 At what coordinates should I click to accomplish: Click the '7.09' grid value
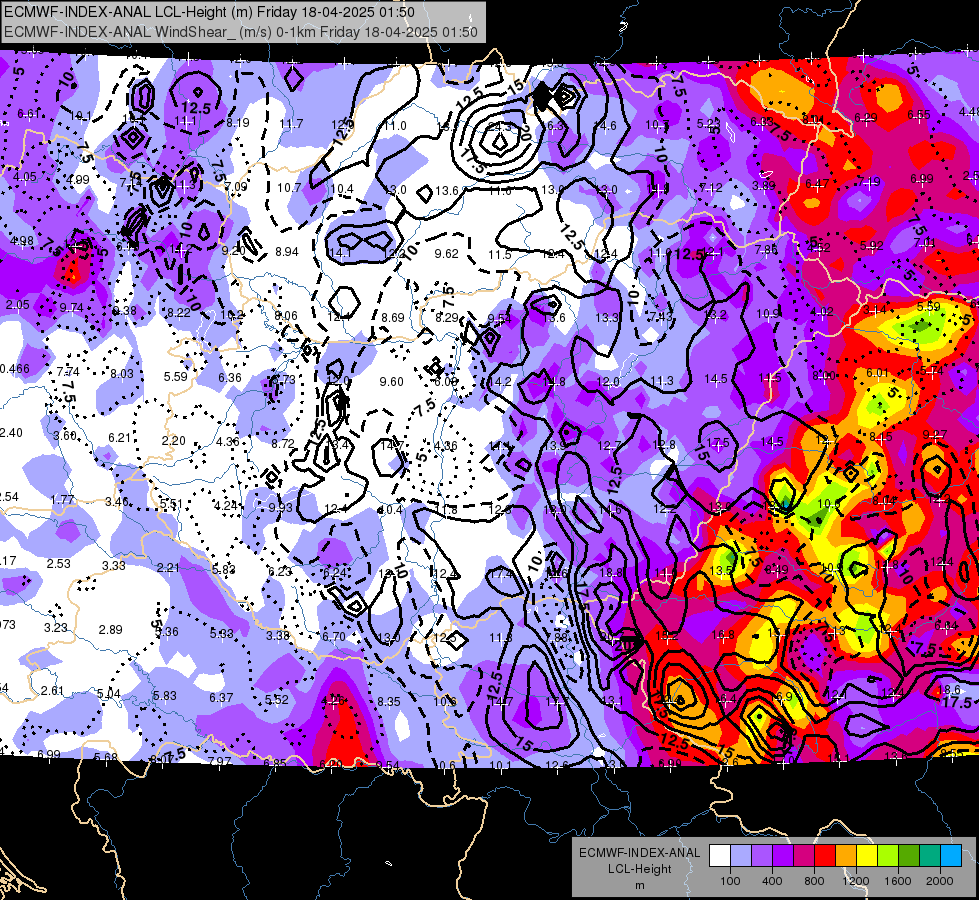pyautogui.click(x=236, y=187)
